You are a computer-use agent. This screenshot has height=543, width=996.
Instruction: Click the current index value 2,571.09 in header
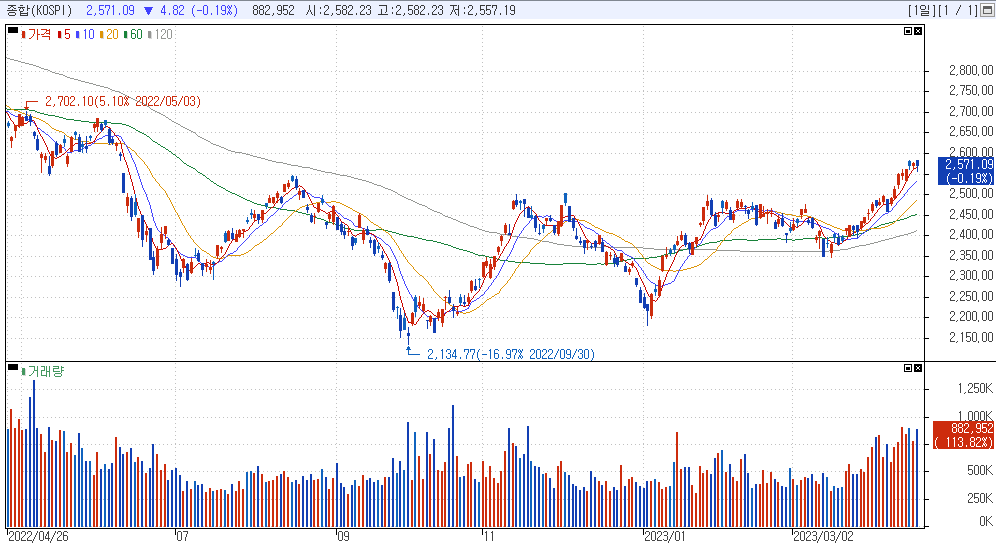(x=111, y=10)
